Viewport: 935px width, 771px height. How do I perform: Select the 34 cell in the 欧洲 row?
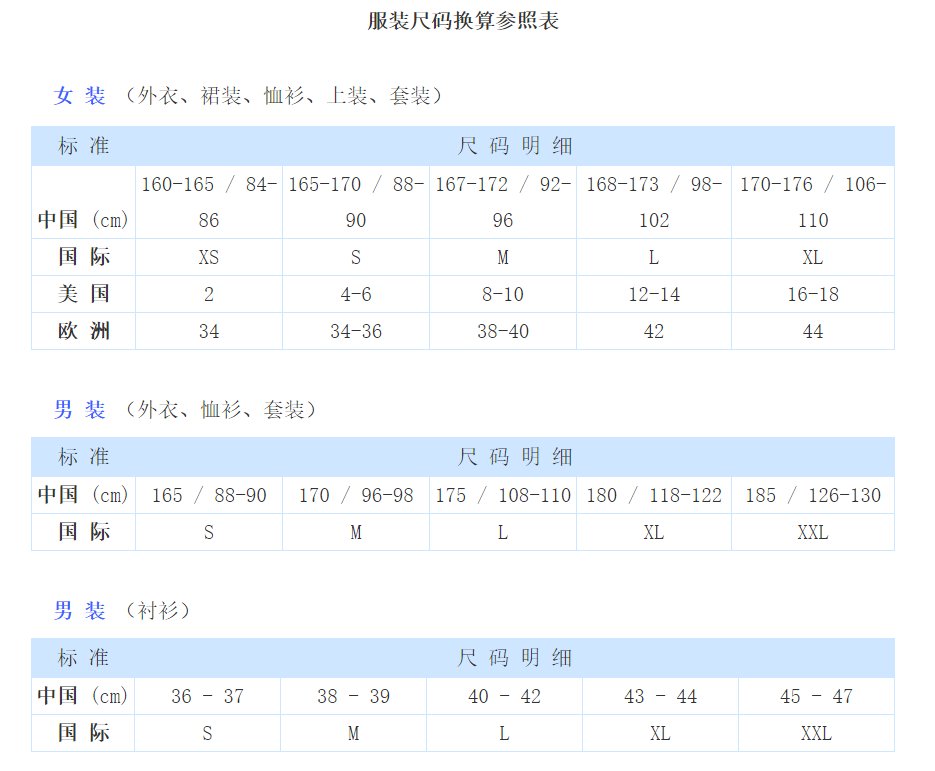tap(208, 331)
